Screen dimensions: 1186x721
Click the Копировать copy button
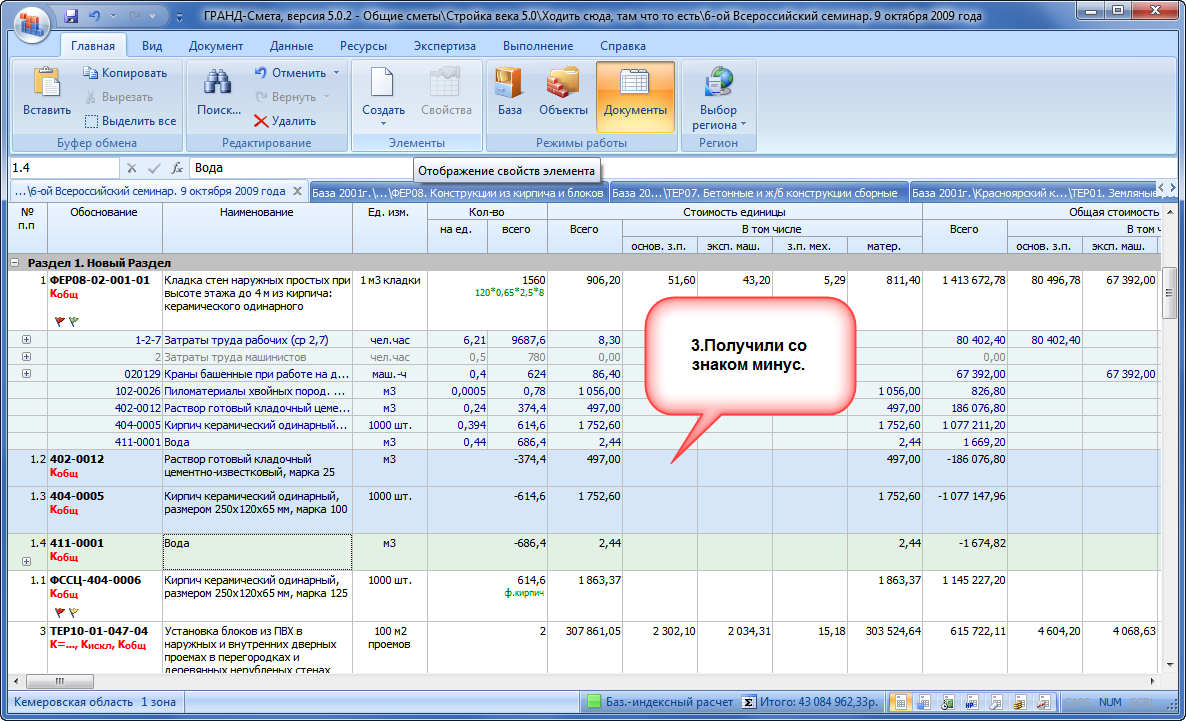tap(124, 73)
